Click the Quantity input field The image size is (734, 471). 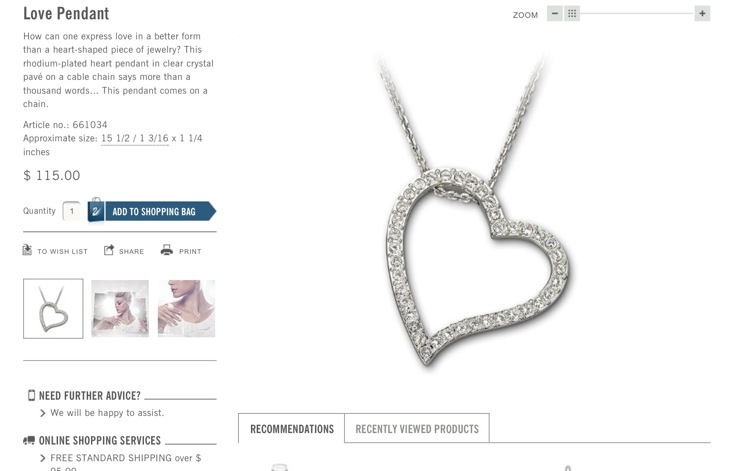pos(72,211)
